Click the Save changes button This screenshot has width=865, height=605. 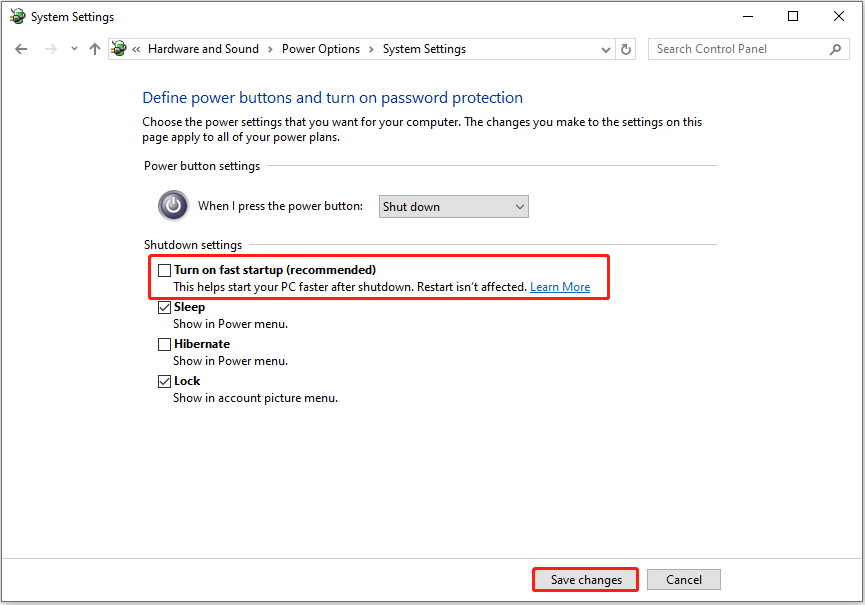pyautogui.click(x=584, y=579)
